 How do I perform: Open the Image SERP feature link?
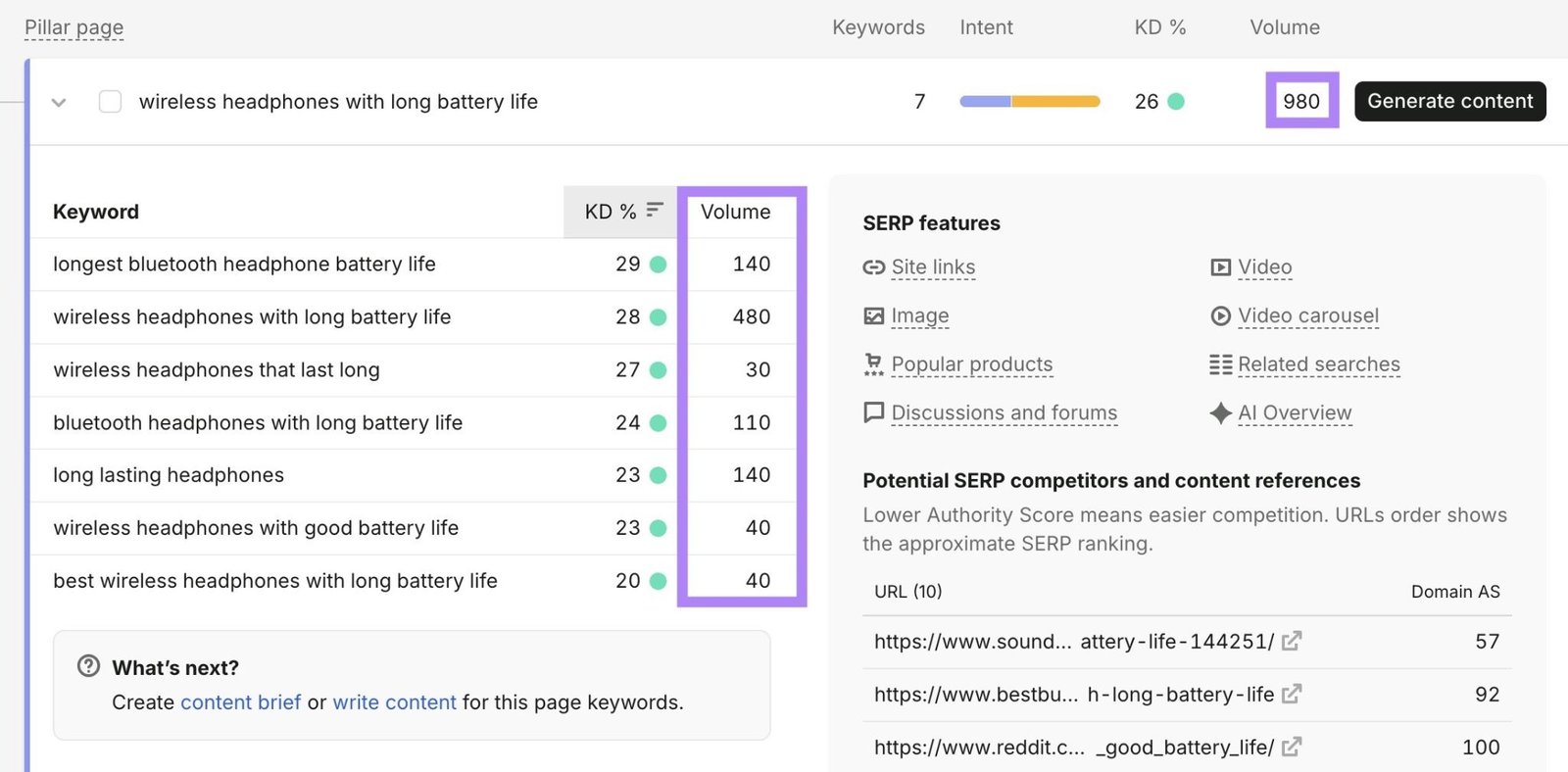(920, 315)
